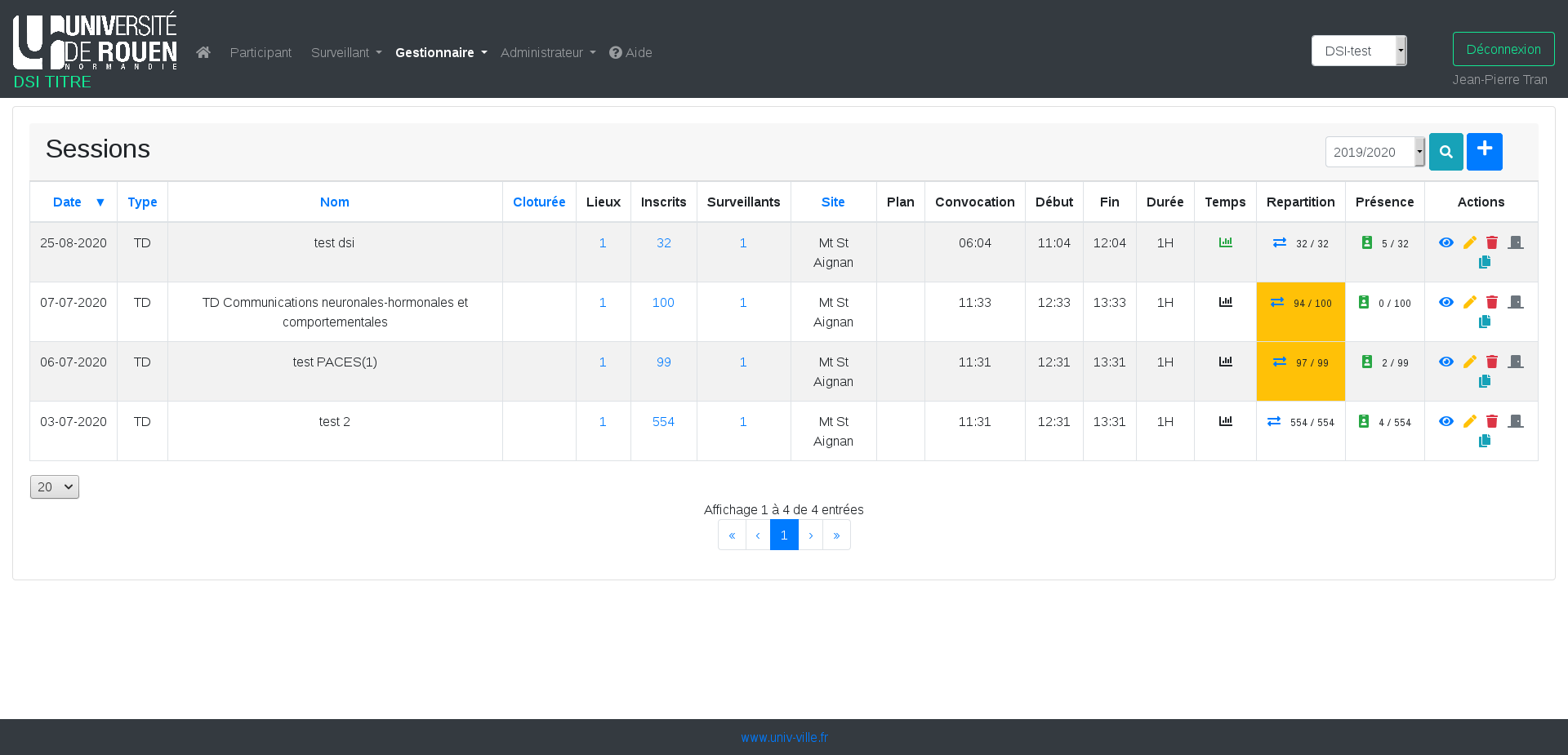Duplicate the test PACES(1) session with copy icon
The image size is (1568, 755).
click(1484, 381)
